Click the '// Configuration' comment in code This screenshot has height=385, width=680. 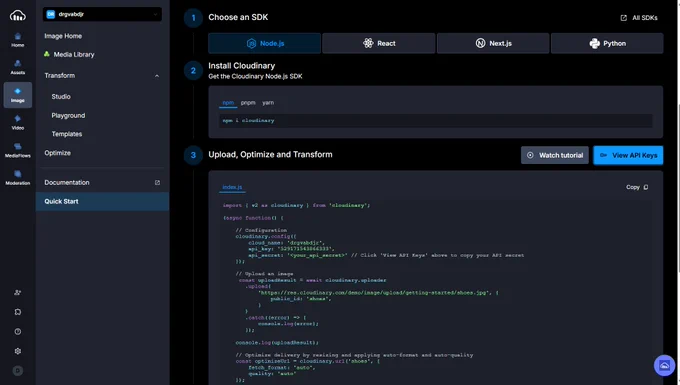click(x=261, y=230)
